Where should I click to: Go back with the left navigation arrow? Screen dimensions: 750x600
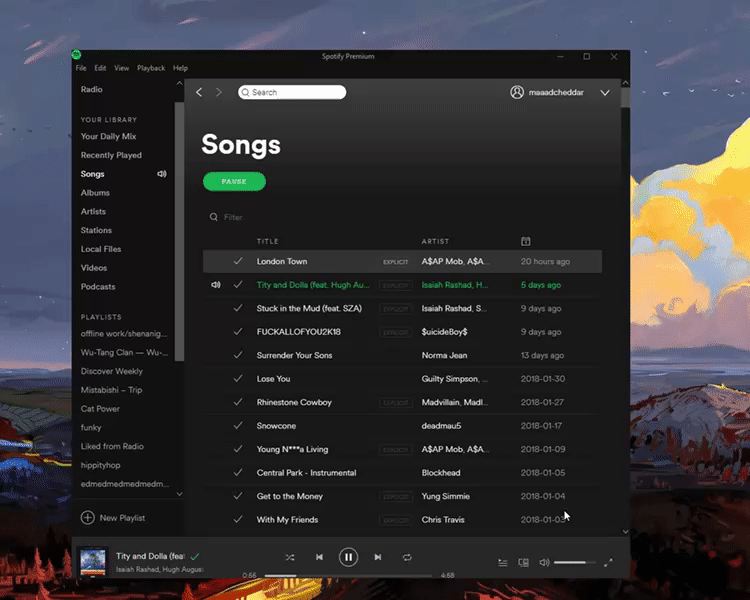pyautogui.click(x=199, y=92)
